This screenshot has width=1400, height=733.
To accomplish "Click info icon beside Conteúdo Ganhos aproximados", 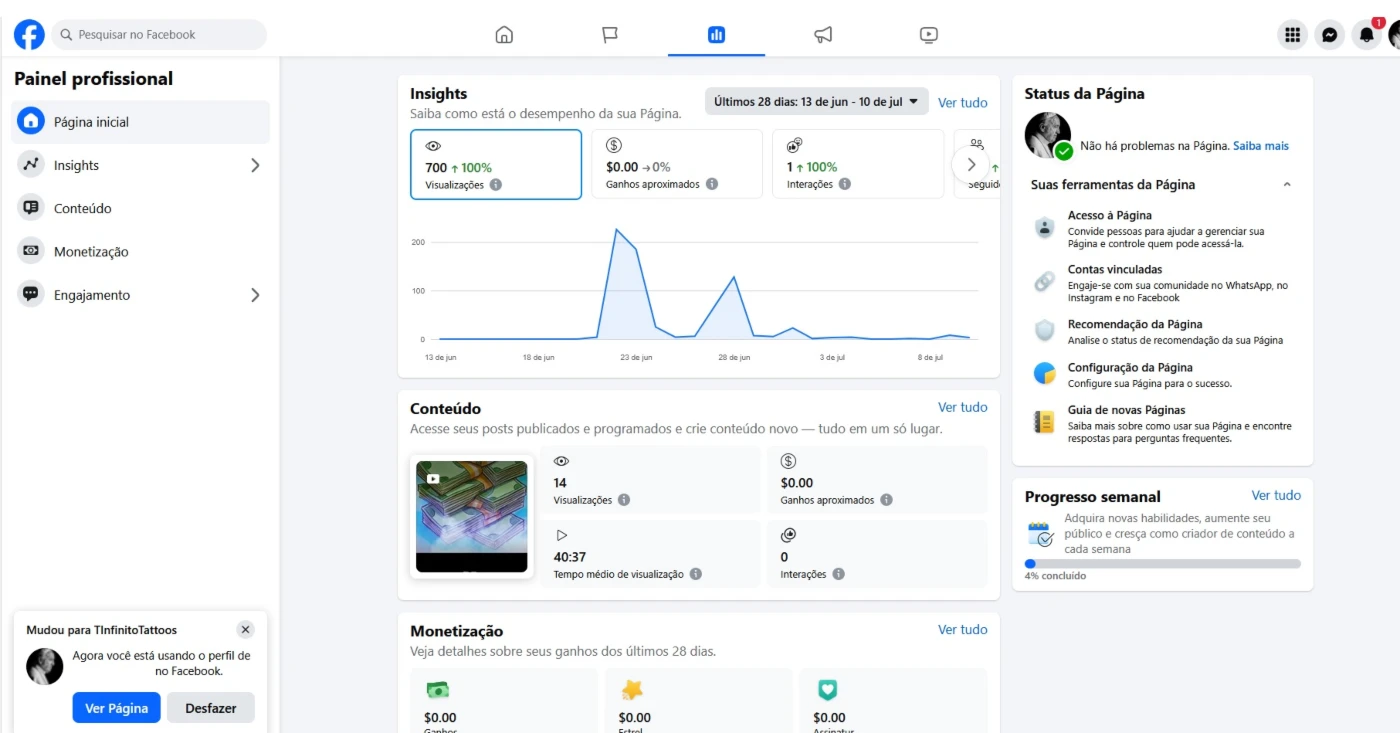I will [x=887, y=500].
